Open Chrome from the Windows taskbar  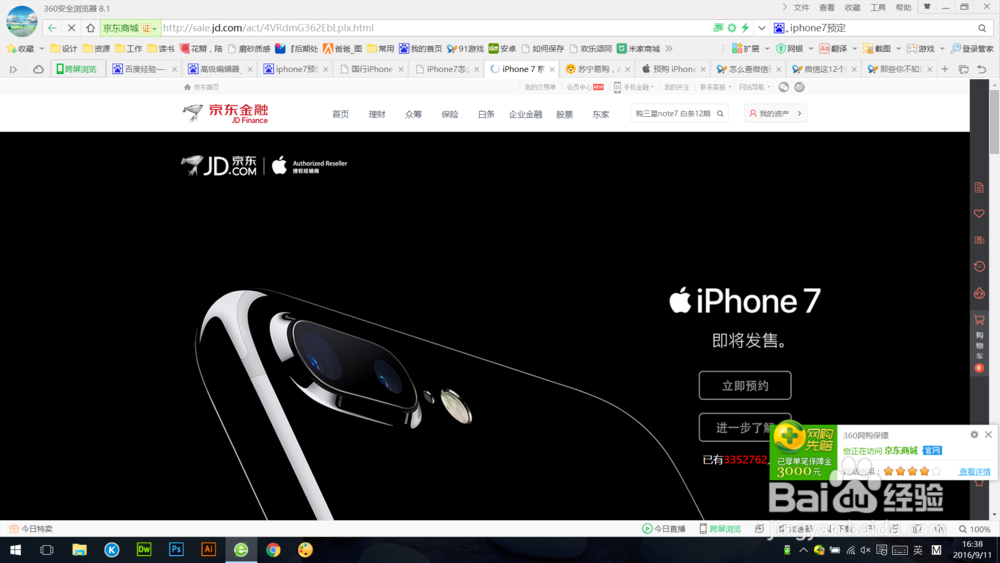[x=273, y=550]
